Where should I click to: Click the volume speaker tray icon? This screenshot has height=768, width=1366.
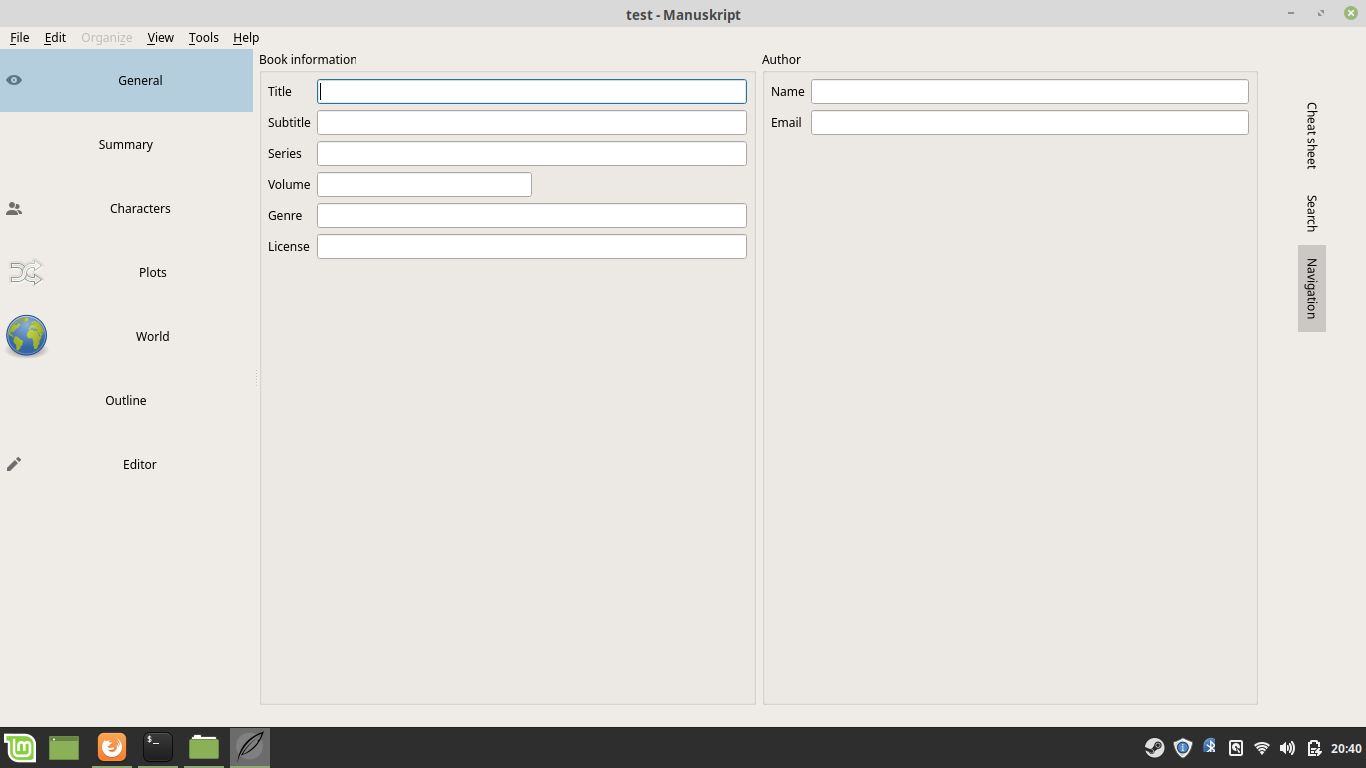point(1287,748)
